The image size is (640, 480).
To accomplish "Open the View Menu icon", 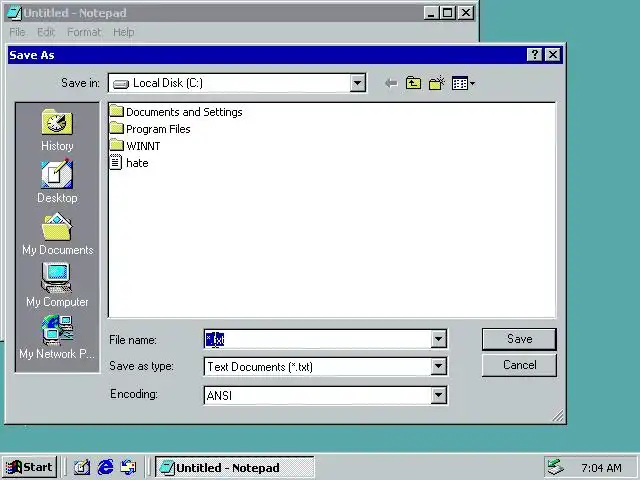I will 463,84.
